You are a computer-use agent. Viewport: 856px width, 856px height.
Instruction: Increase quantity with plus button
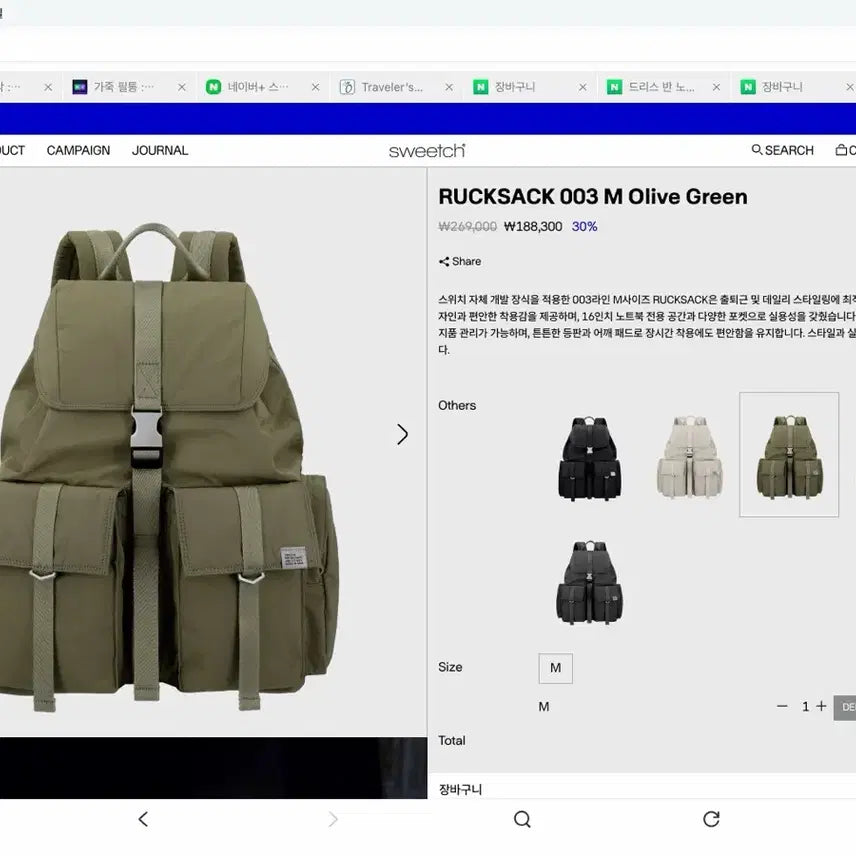tap(821, 706)
